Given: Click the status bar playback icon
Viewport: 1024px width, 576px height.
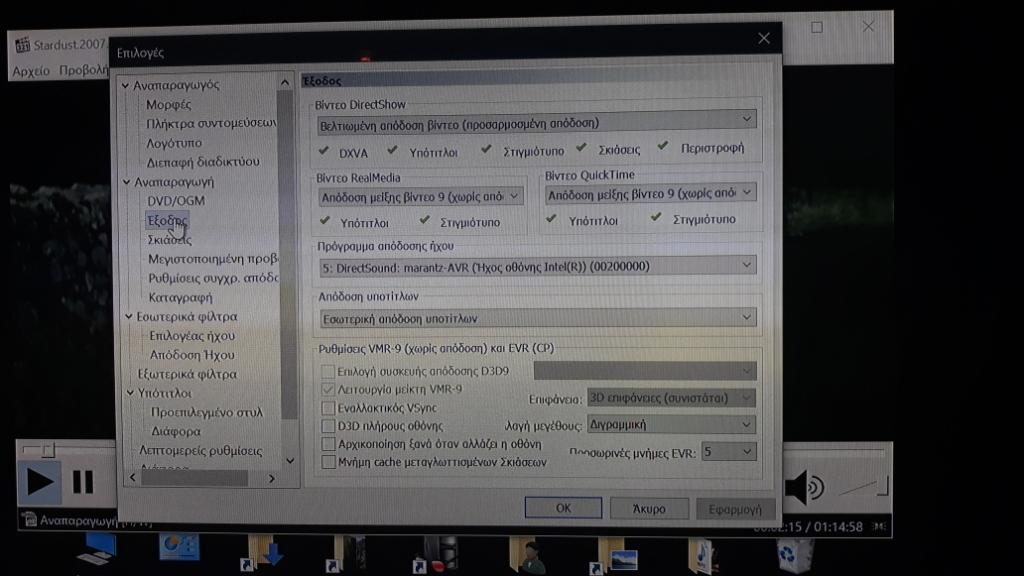Looking at the screenshot, I should click(x=29, y=520).
